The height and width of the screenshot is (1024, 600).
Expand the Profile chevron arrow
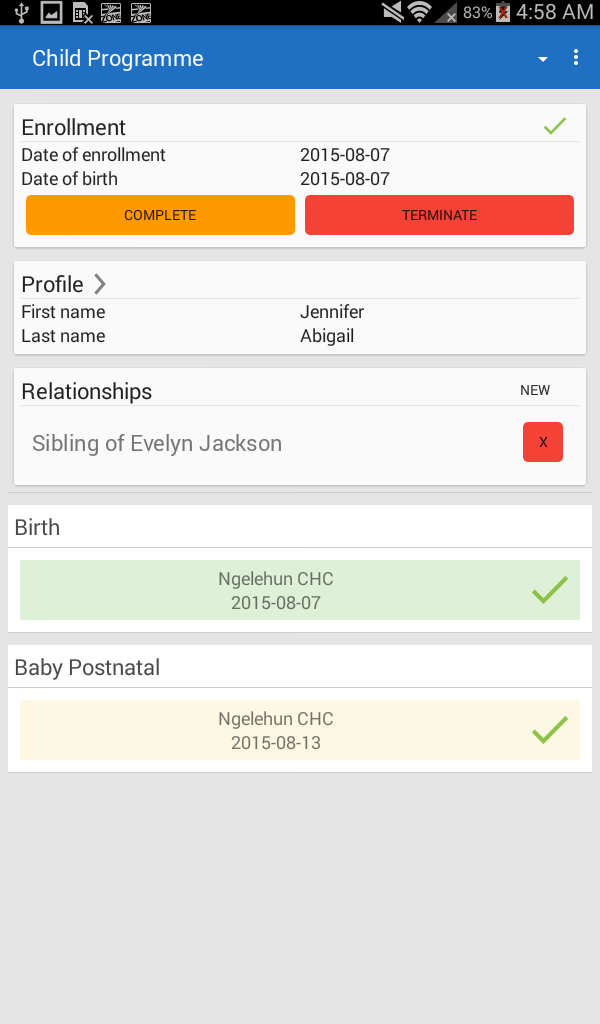tap(99, 284)
